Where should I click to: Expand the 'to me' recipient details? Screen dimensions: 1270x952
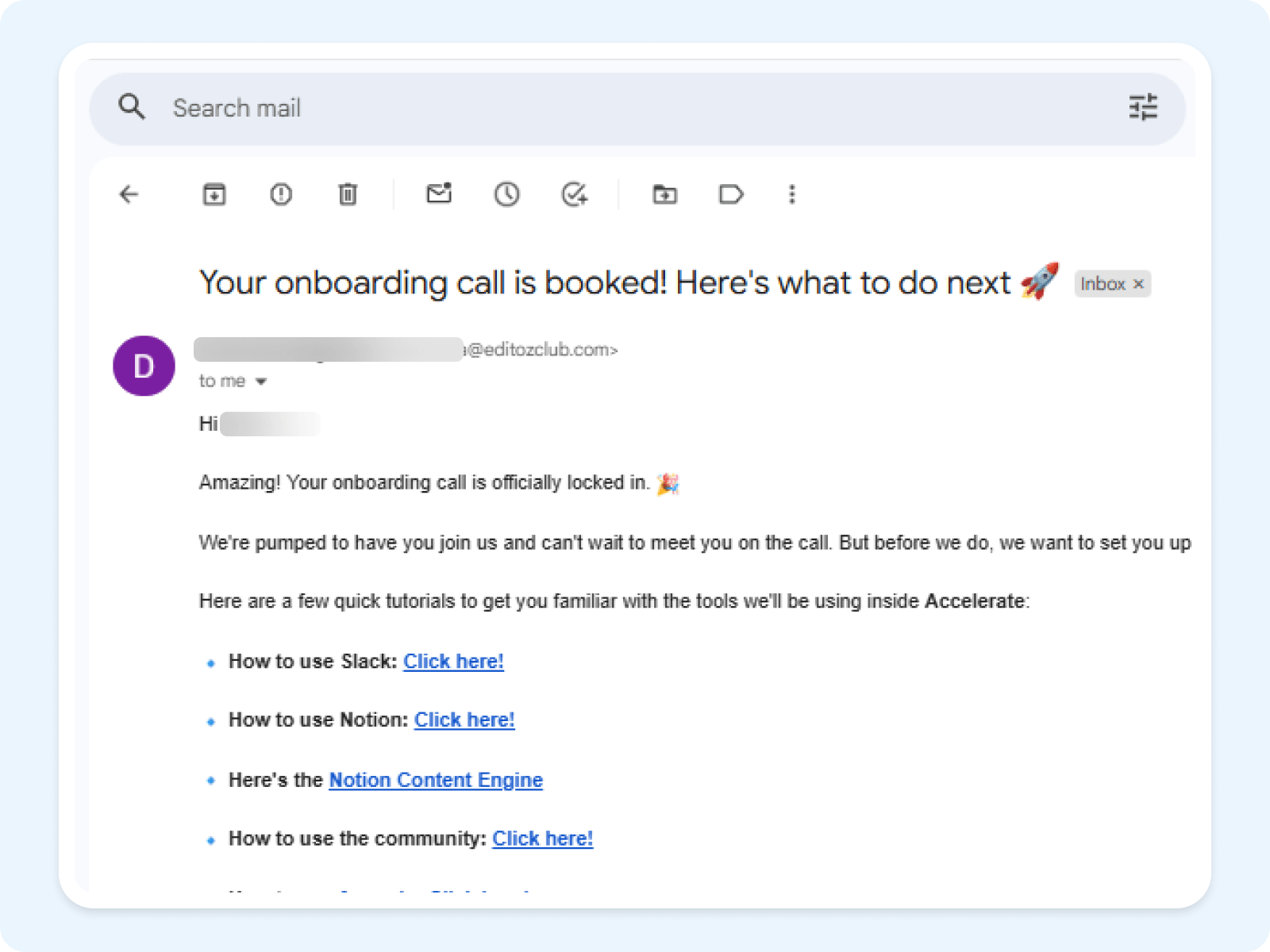[262, 381]
